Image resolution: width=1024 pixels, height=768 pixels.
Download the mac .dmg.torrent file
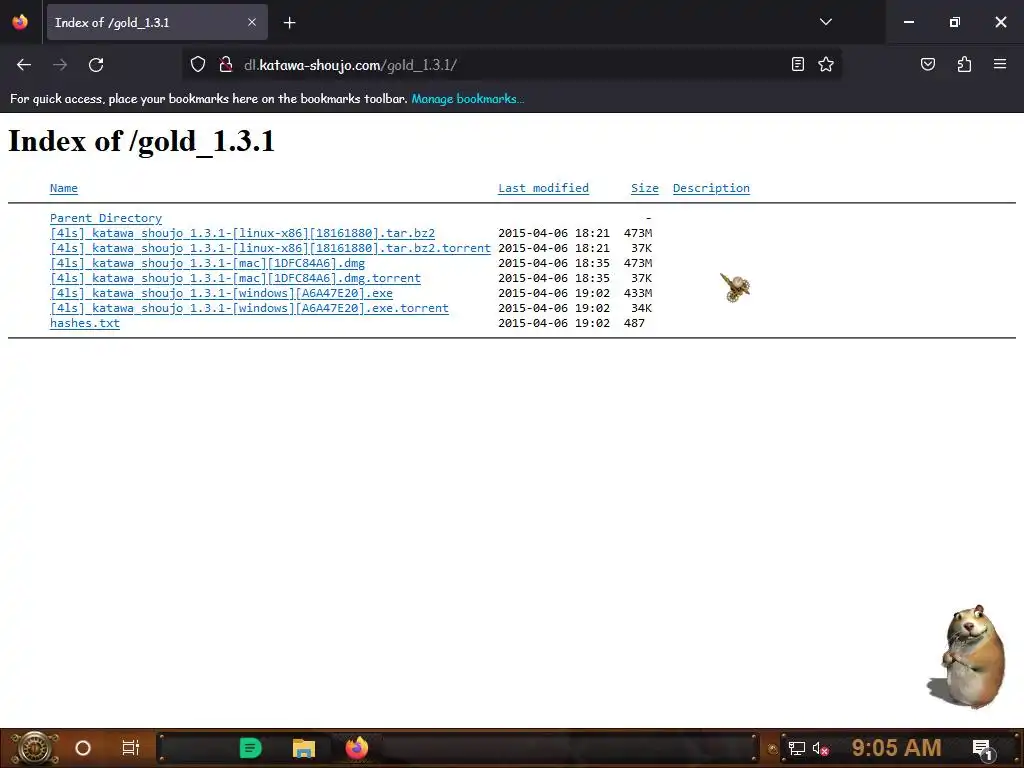coord(235,278)
